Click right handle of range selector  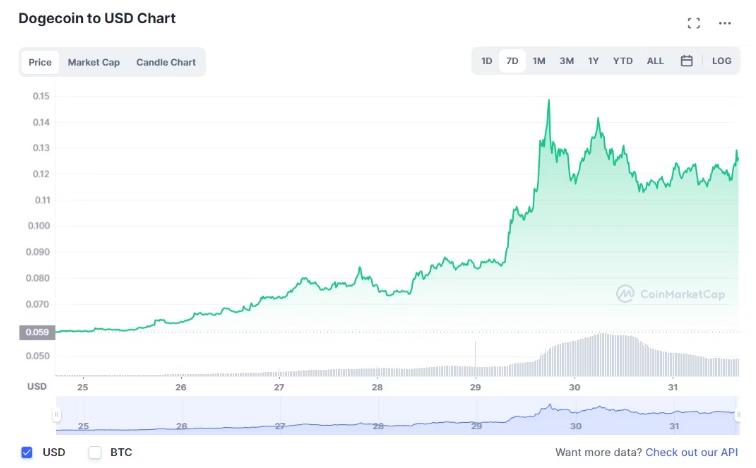coord(738,414)
